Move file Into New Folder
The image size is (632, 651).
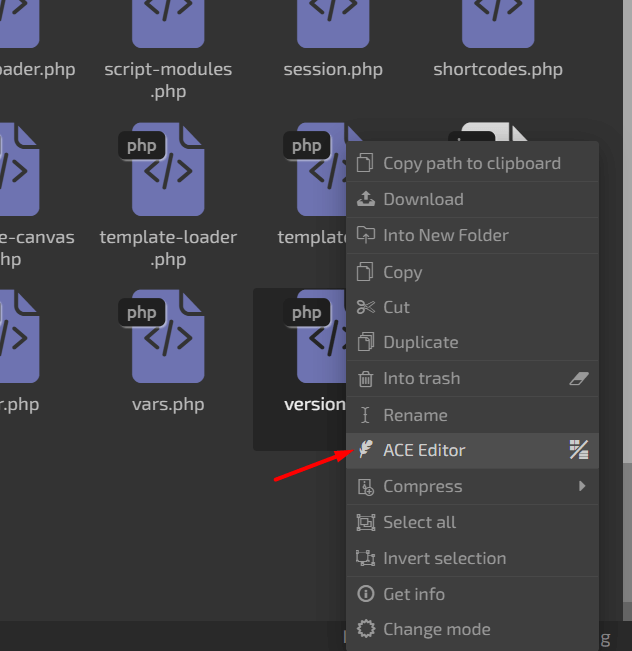click(445, 235)
